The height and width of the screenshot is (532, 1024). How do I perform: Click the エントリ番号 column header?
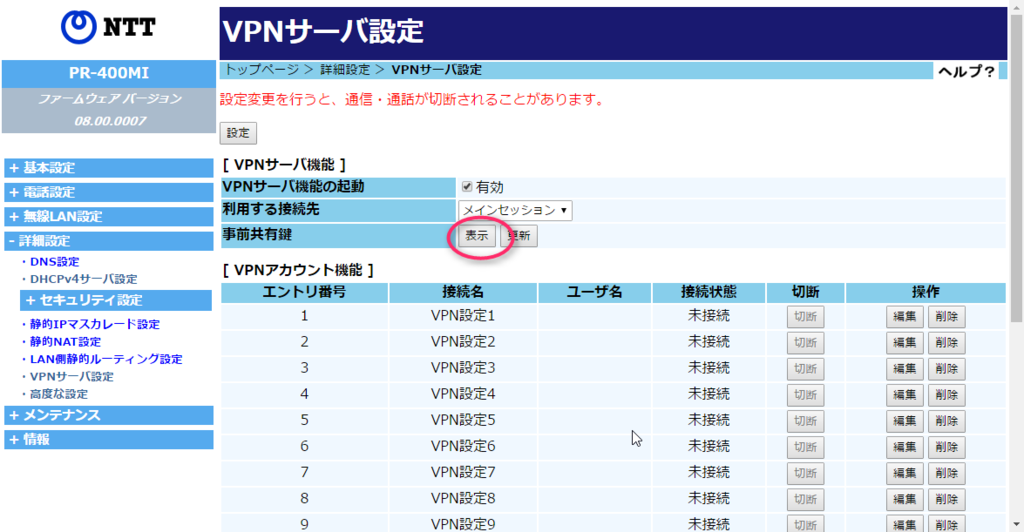[304, 292]
